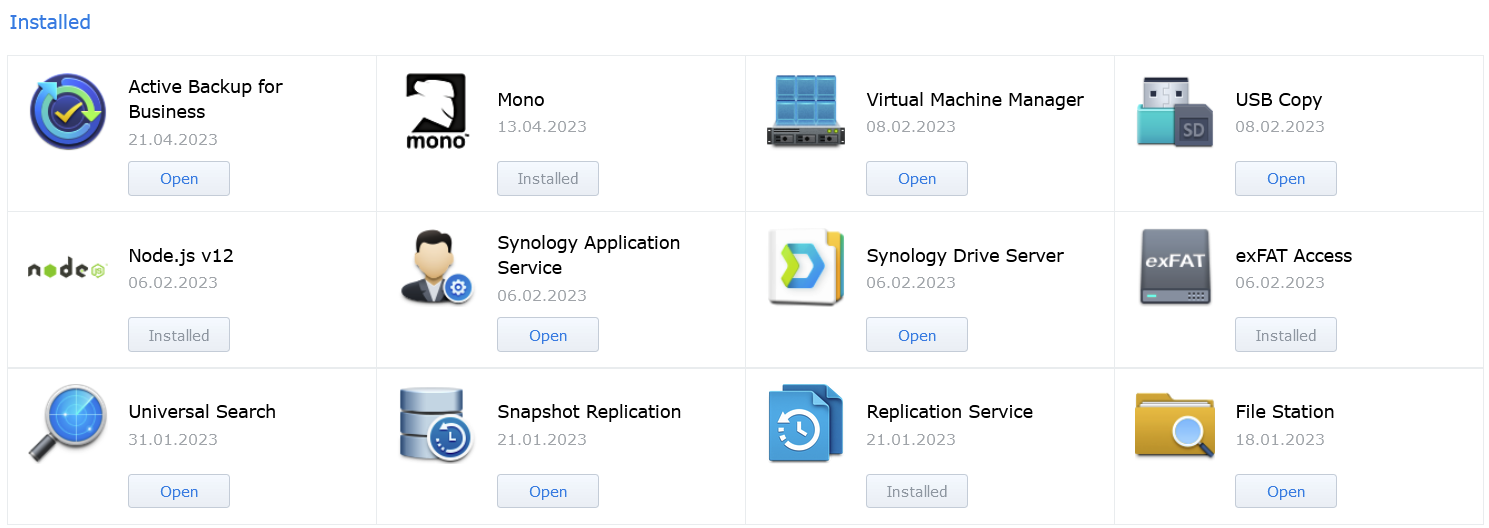Click the Synology Drive Server title

965,256
